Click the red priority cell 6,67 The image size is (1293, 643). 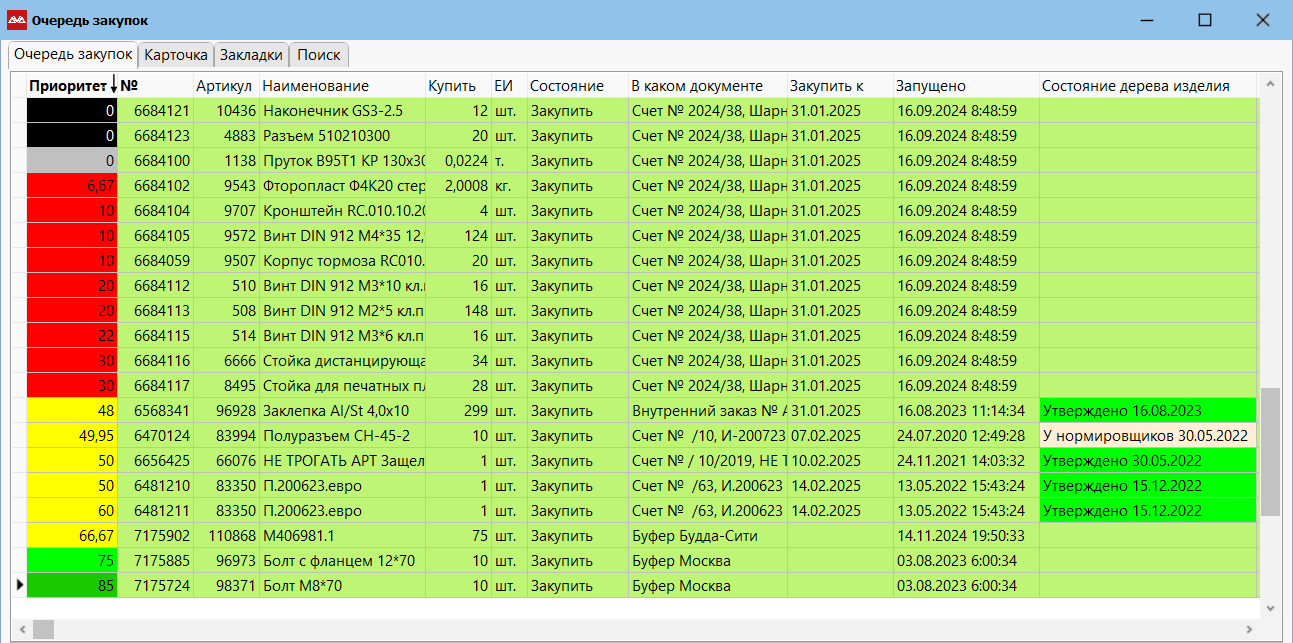pyautogui.click(x=72, y=186)
